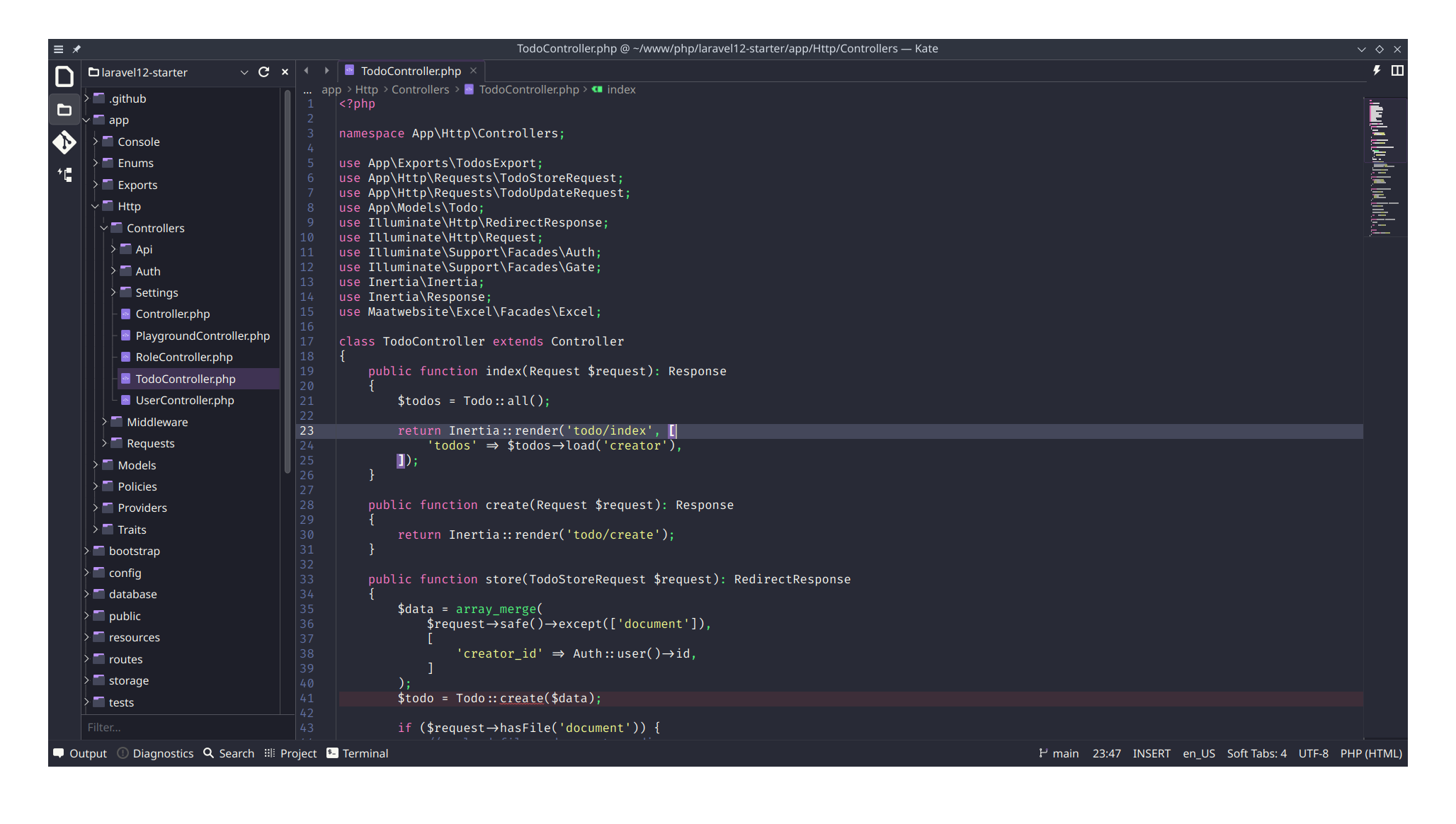
Task: Select the TodoController.php tab
Action: [409, 71]
